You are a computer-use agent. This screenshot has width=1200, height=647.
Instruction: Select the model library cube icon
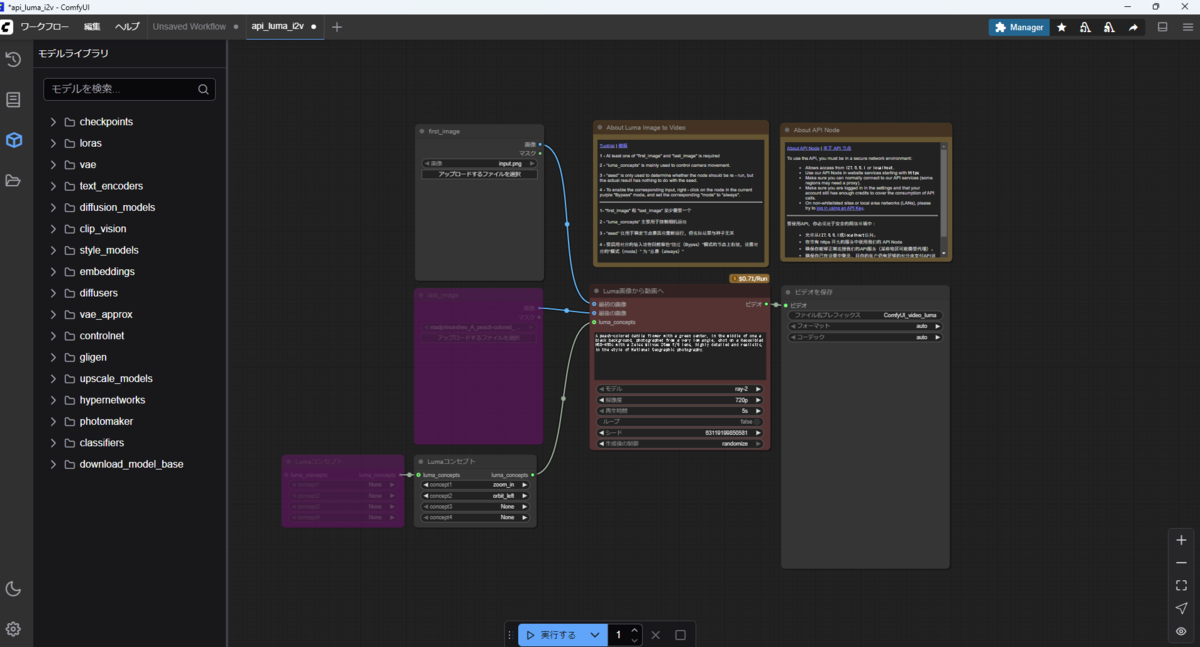coord(13,140)
